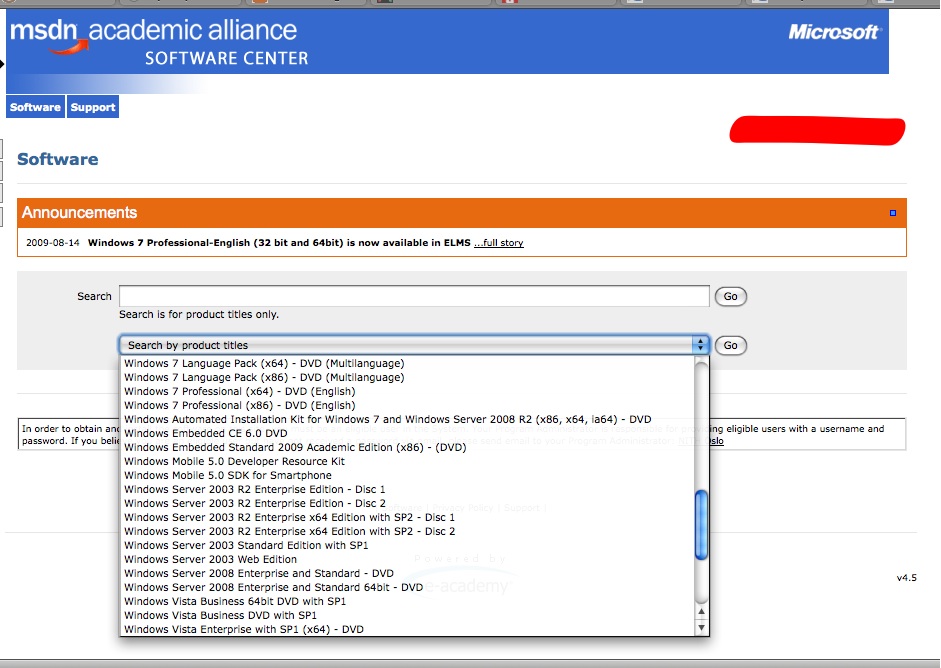Click Go next to the product titles dropdown
The image size is (941, 668).
coord(730,345)
